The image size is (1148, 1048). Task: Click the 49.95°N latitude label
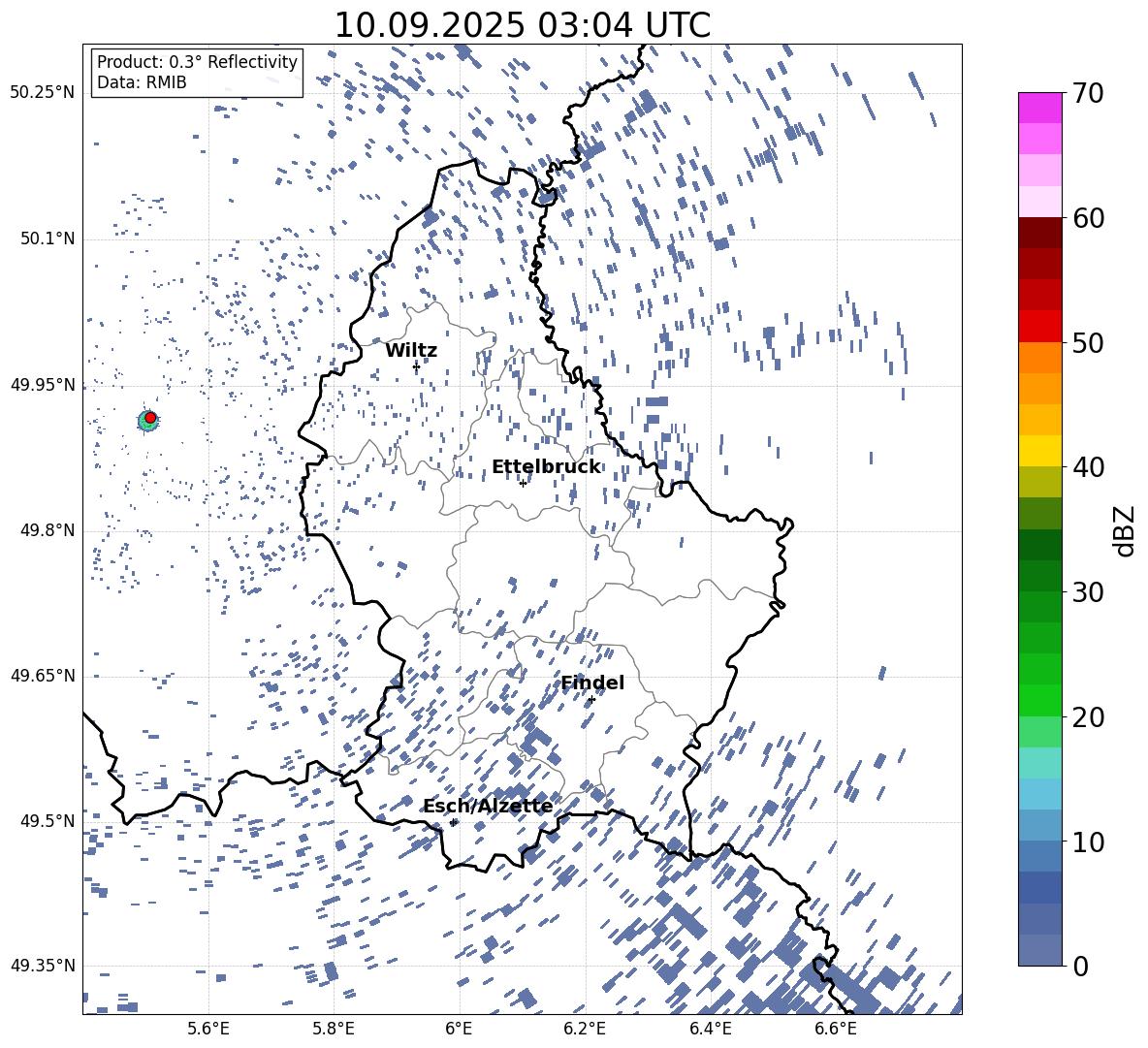click(x=42, y=385)
